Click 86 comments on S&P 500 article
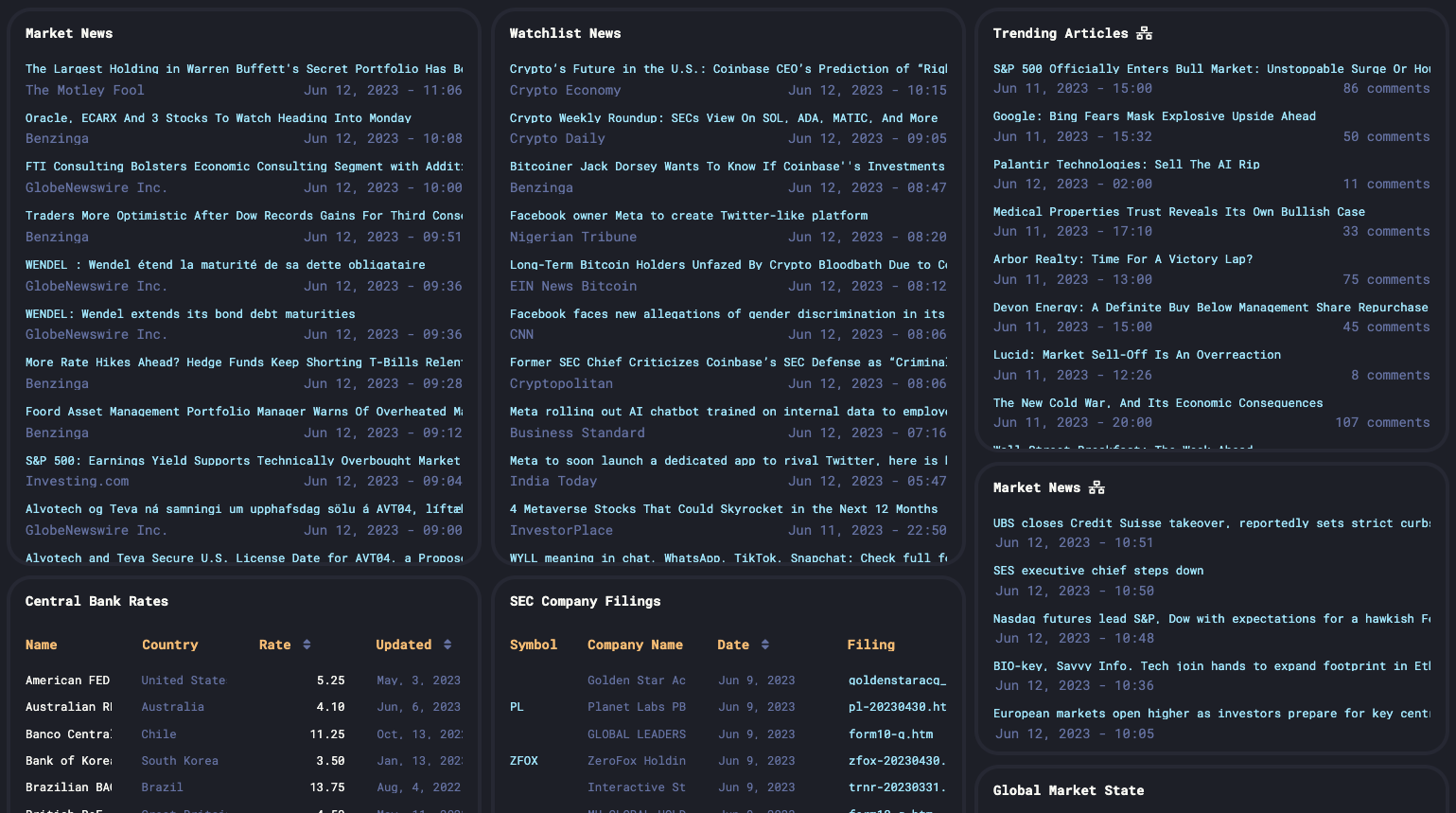 pyautogui.click(x=1387, y=89)
